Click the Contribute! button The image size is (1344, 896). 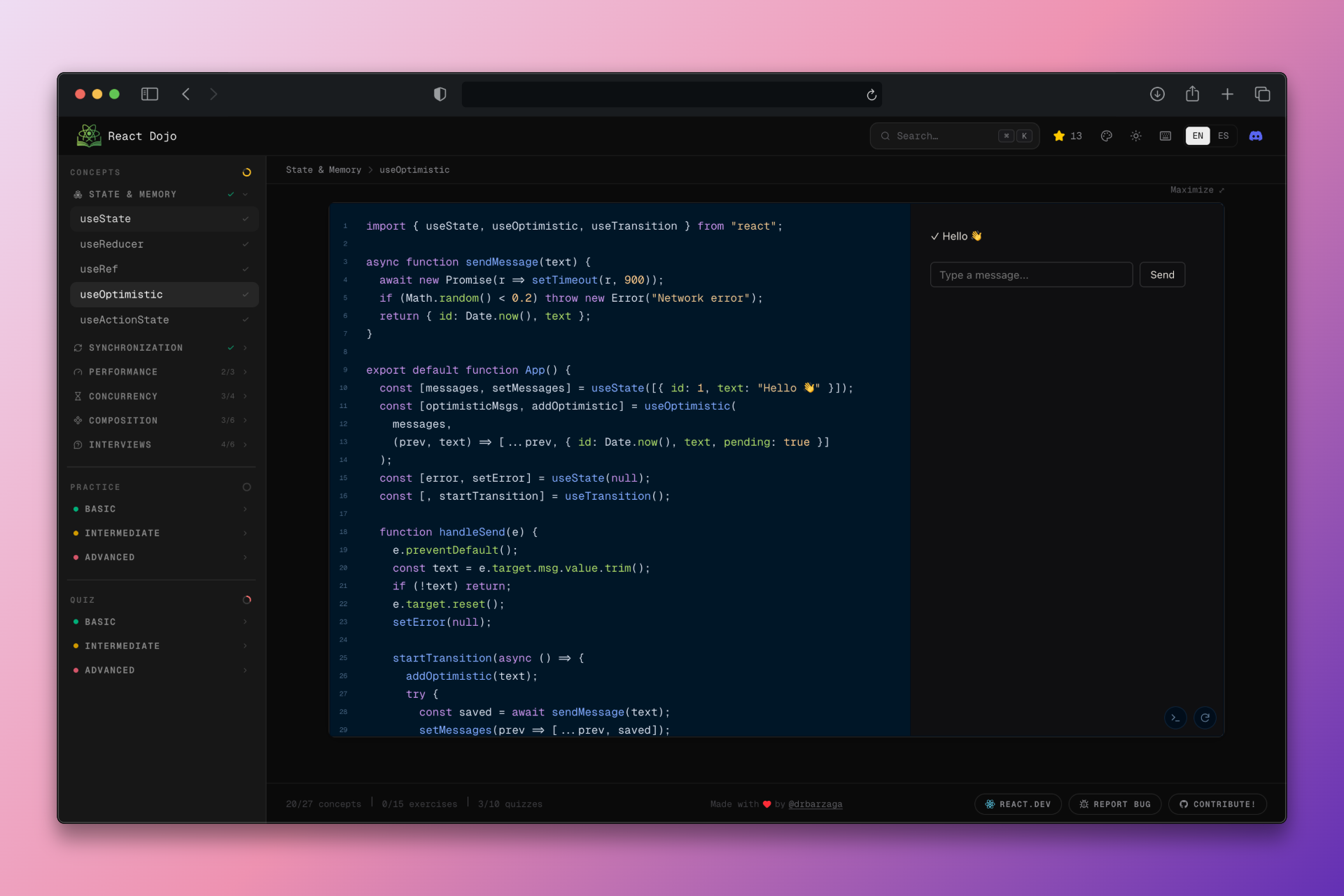click(x=1217, y=804)
